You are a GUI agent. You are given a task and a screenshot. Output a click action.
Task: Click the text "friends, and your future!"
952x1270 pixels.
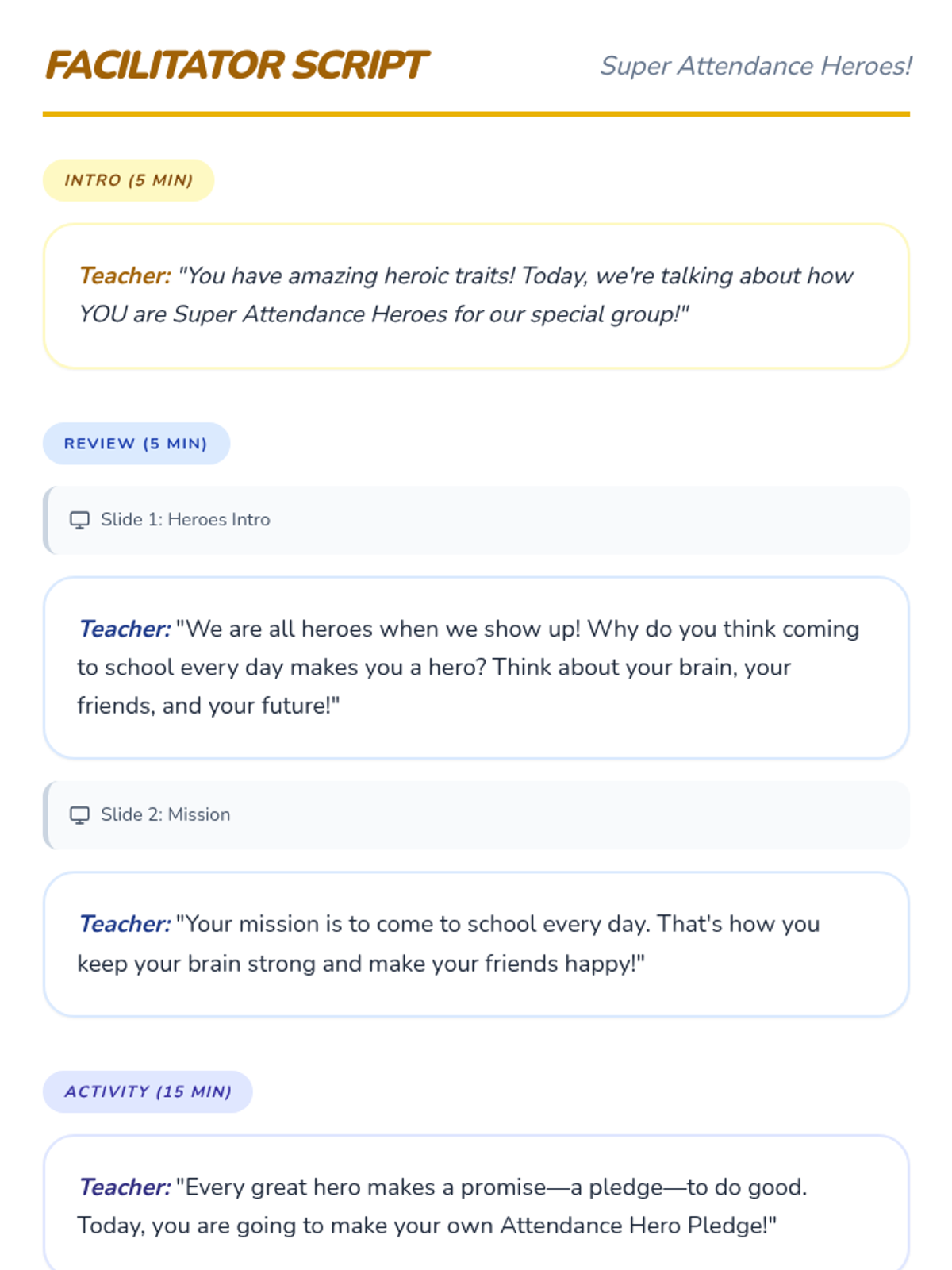click(208, 705)
